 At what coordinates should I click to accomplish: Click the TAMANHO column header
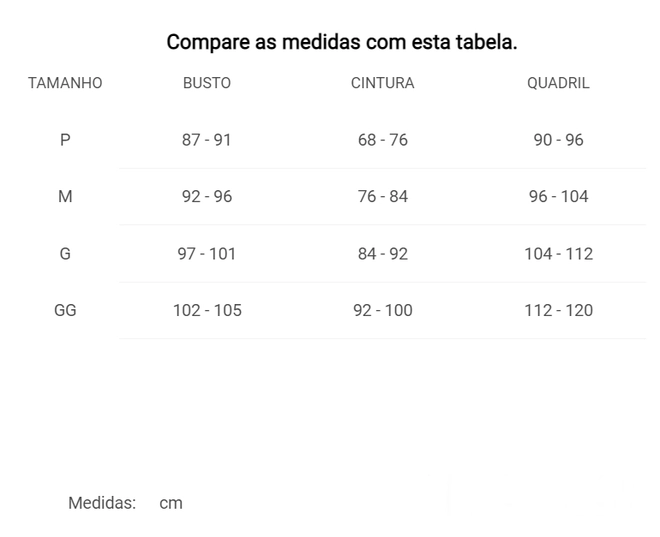click(65, 83)
